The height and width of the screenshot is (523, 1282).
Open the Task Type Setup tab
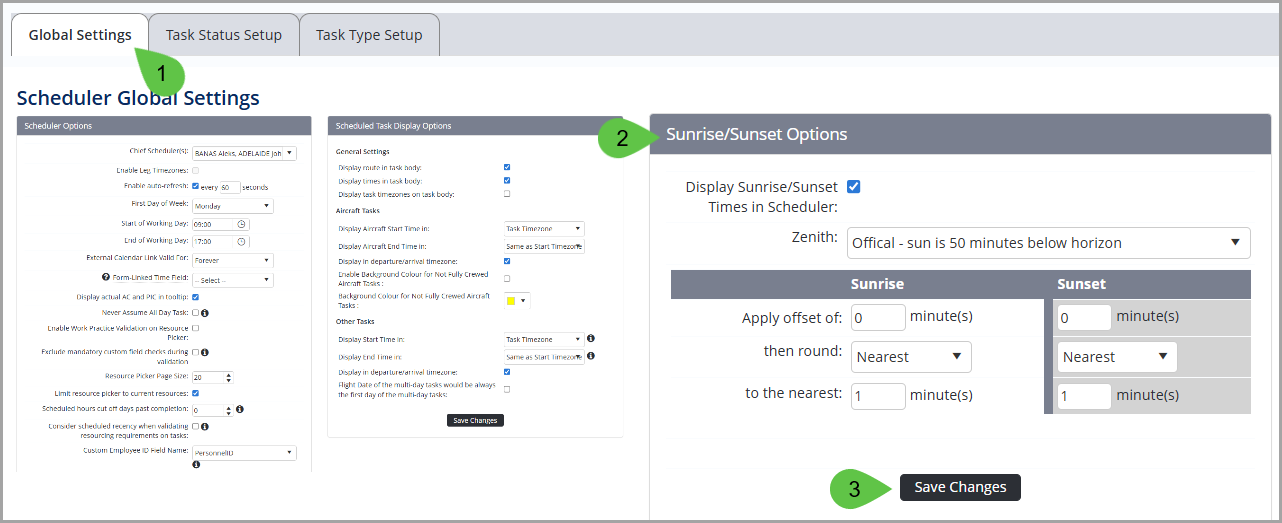point(369,35)
